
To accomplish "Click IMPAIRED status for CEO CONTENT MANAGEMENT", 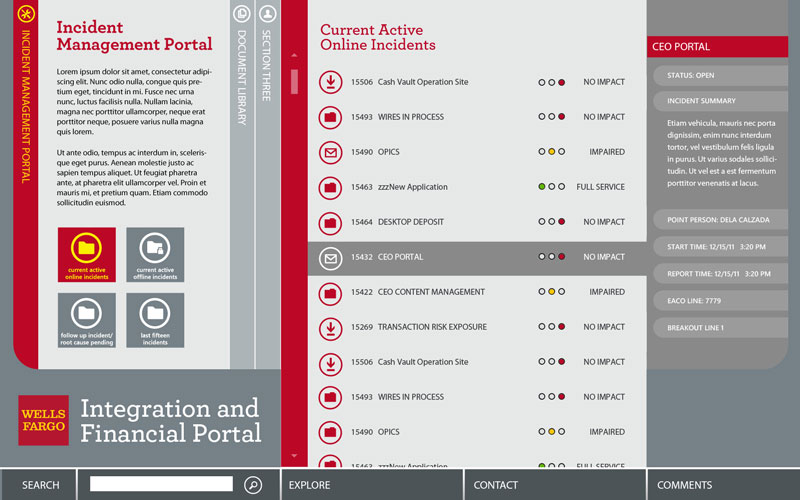I will pyautogui.click(x=607, y=292).
